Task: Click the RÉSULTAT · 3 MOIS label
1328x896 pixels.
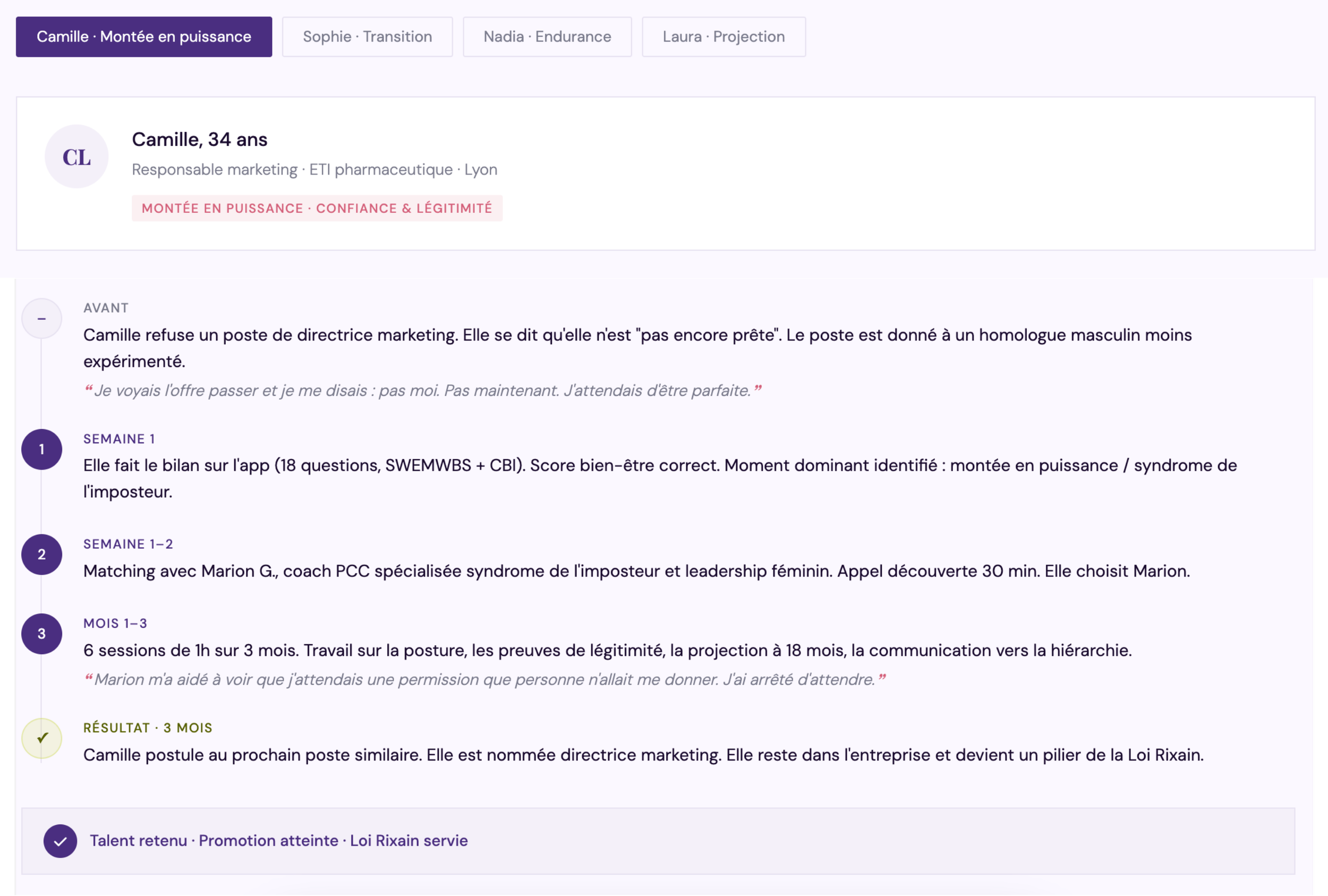Action: point(148,728)
